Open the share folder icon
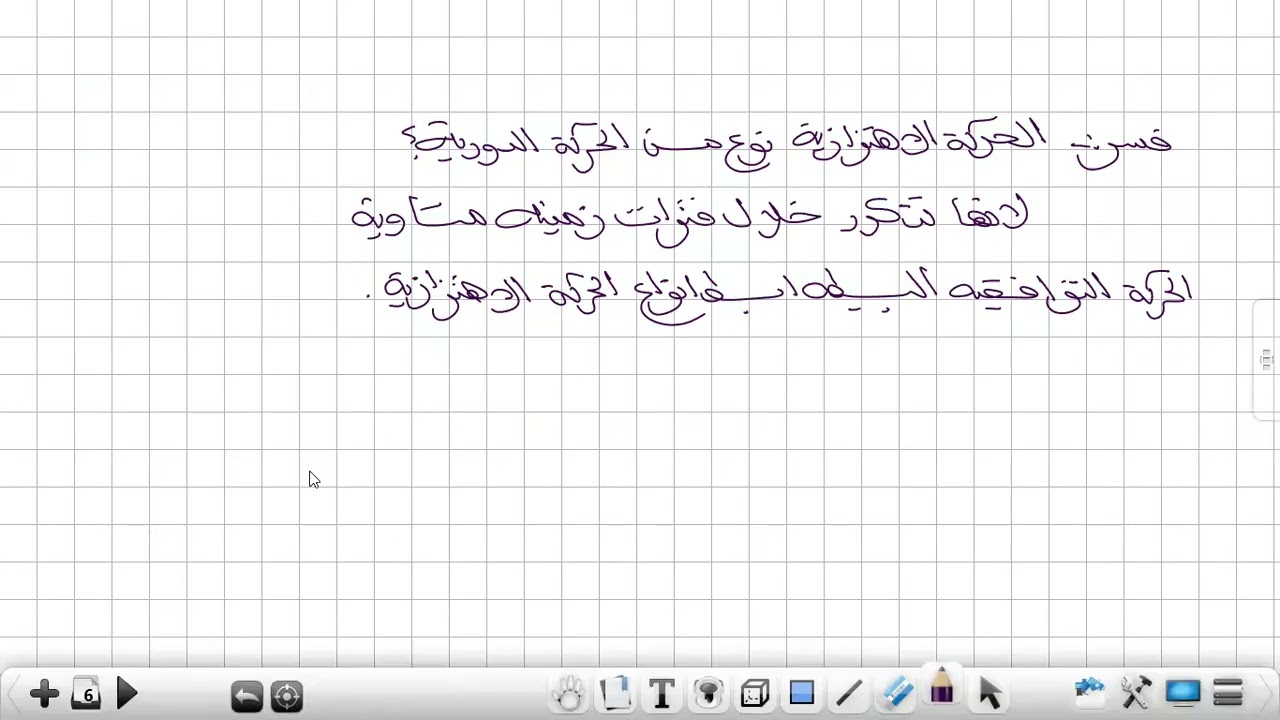Screen dimensions: 1280x720 (x=1090, y=692)
